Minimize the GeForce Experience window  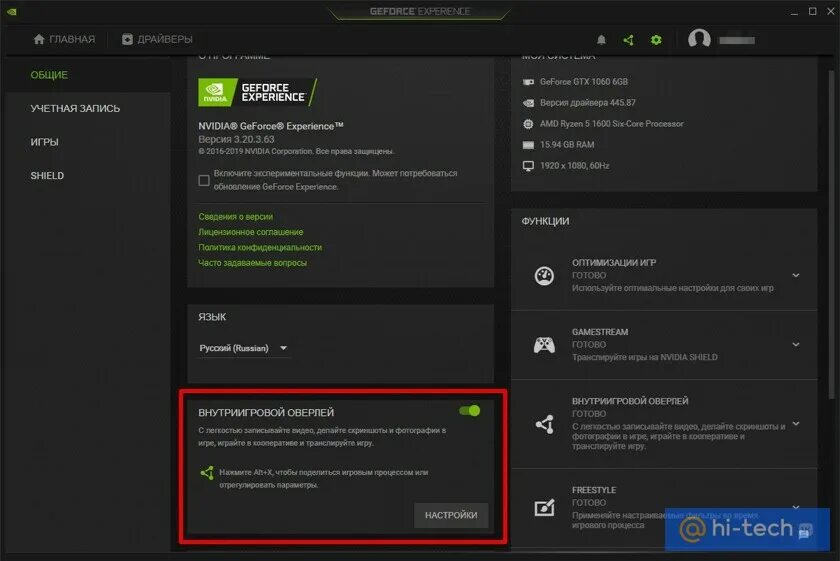click(794, 12)
